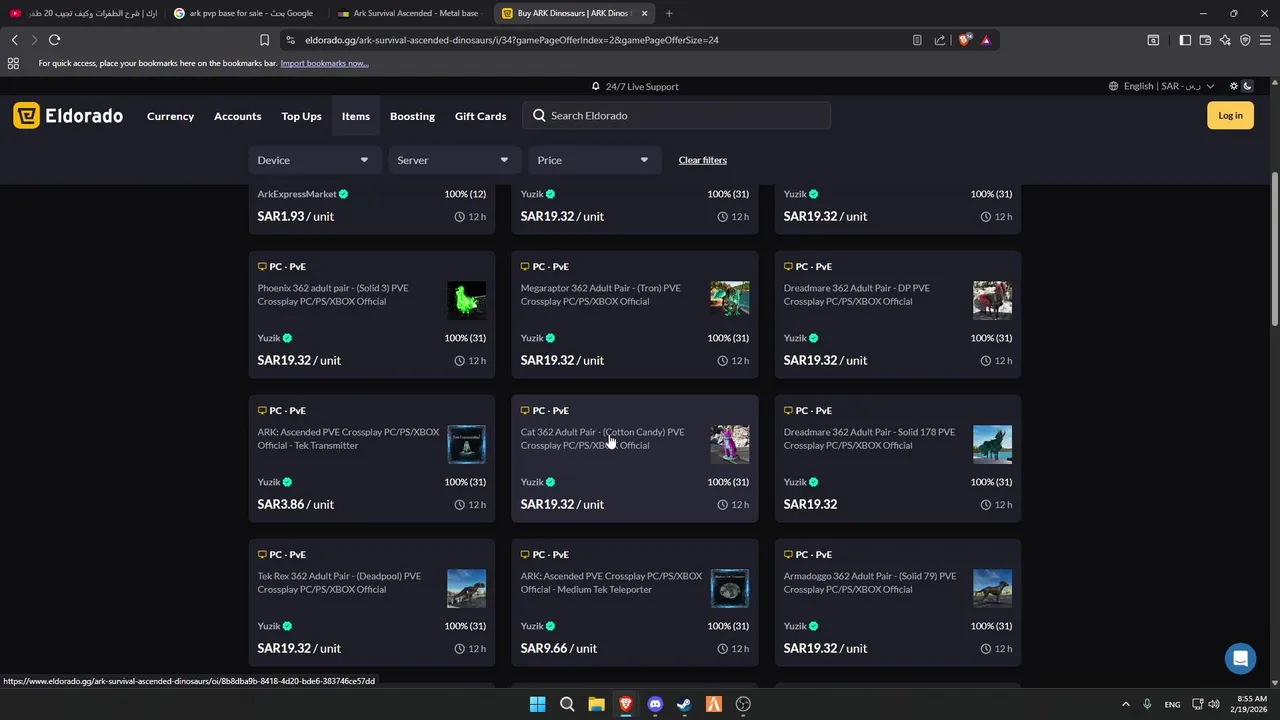Screen dimensions: 1280x720
Task: Open Medium Tek Teleporter thumbnail
Action: click(729, 588)
